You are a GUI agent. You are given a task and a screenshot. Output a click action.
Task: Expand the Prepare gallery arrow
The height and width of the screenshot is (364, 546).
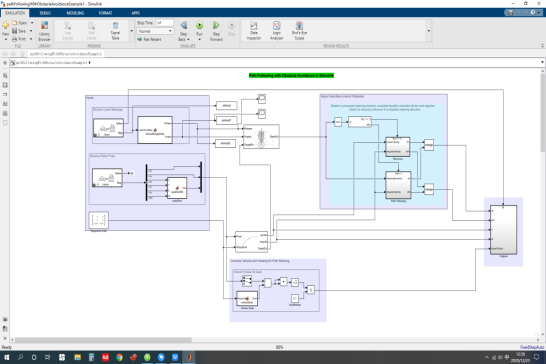[131, 31]
